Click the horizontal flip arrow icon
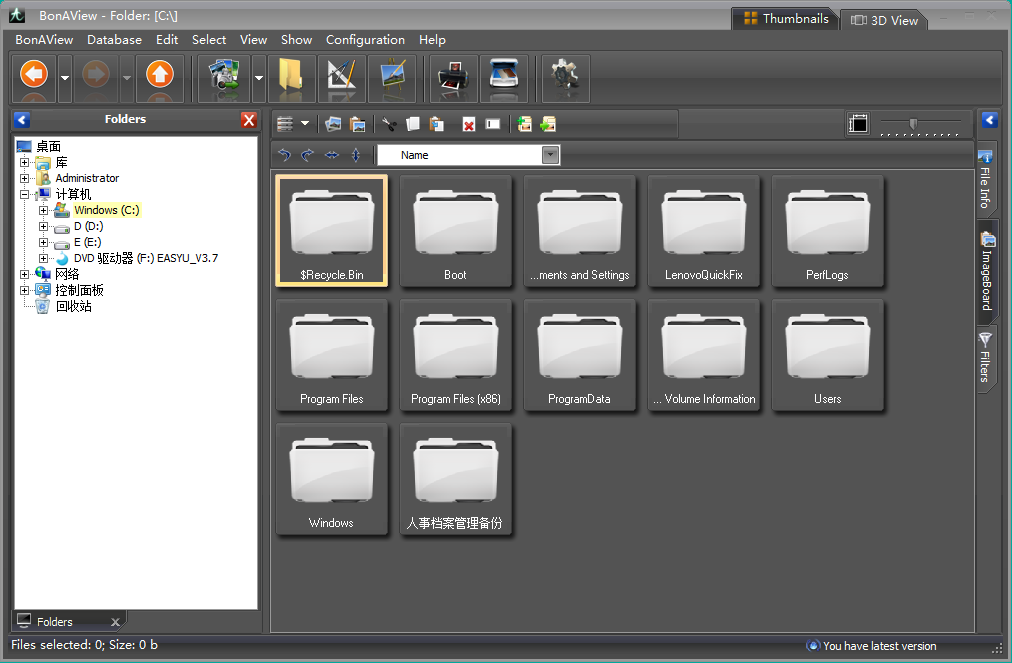Viewport: 1012px width, 663px height. [332, 155]
